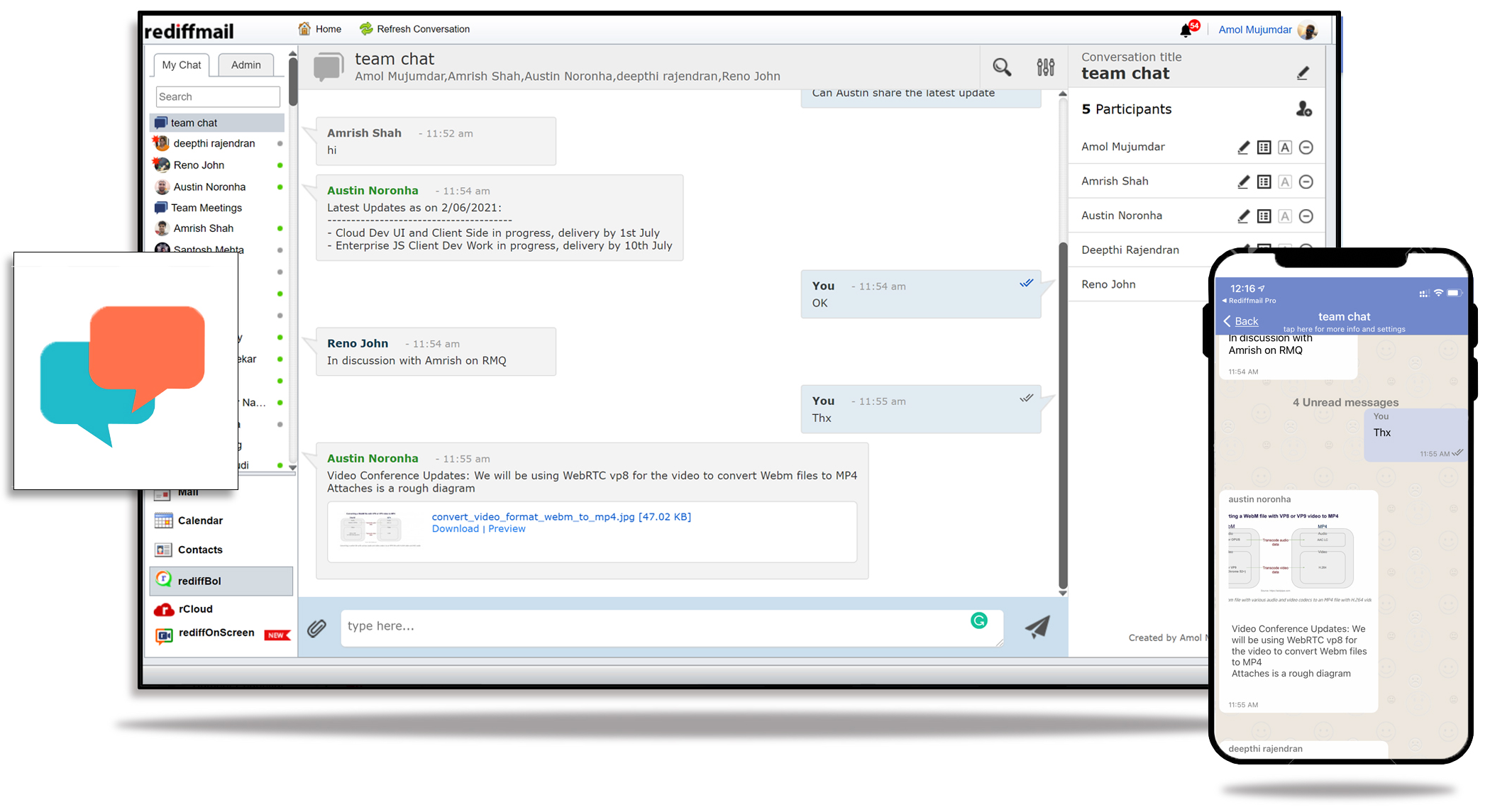Refresh the conversation using the green refresh icon
Screen dimensions: 1490x812
point(366,28)
